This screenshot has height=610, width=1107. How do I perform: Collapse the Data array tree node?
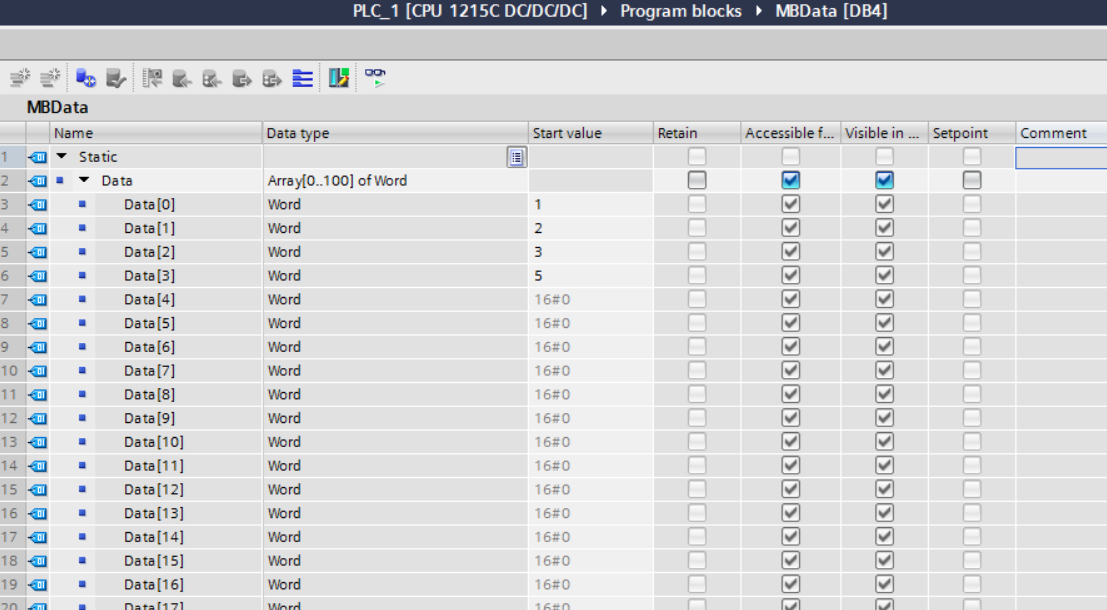click(x=84, y=181)
